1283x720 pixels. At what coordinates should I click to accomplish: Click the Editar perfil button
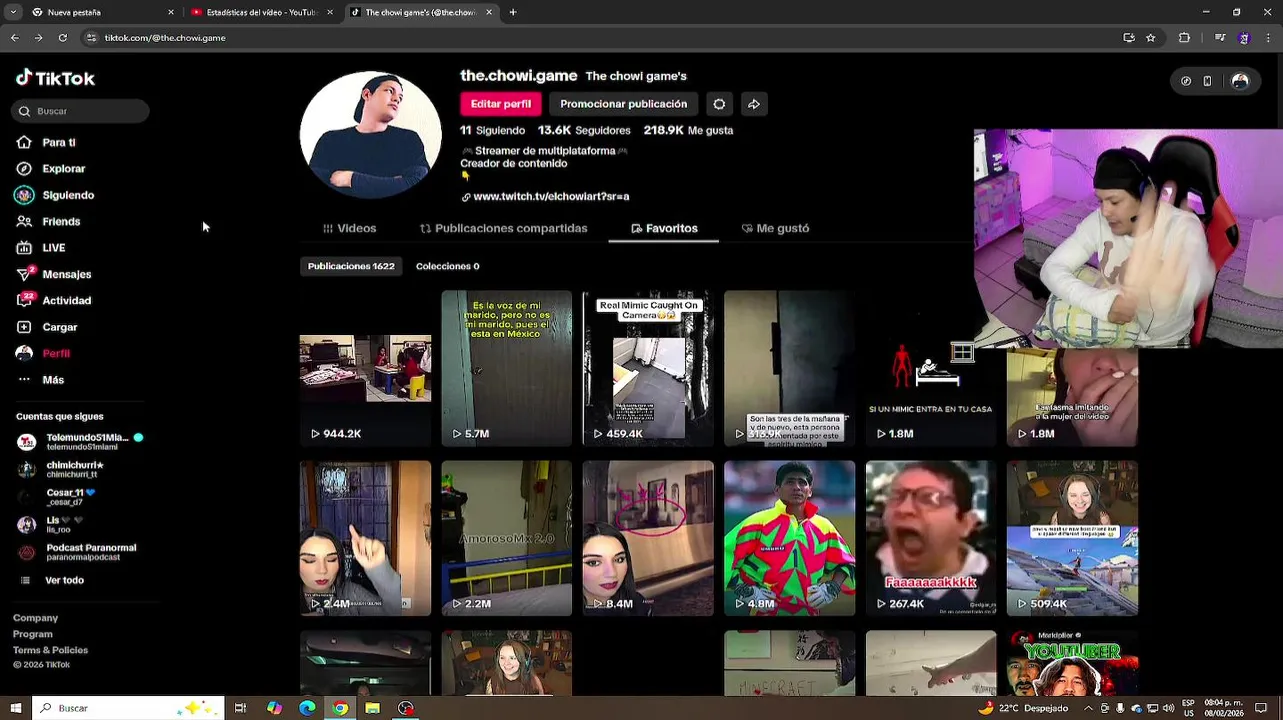click(501, 104)
